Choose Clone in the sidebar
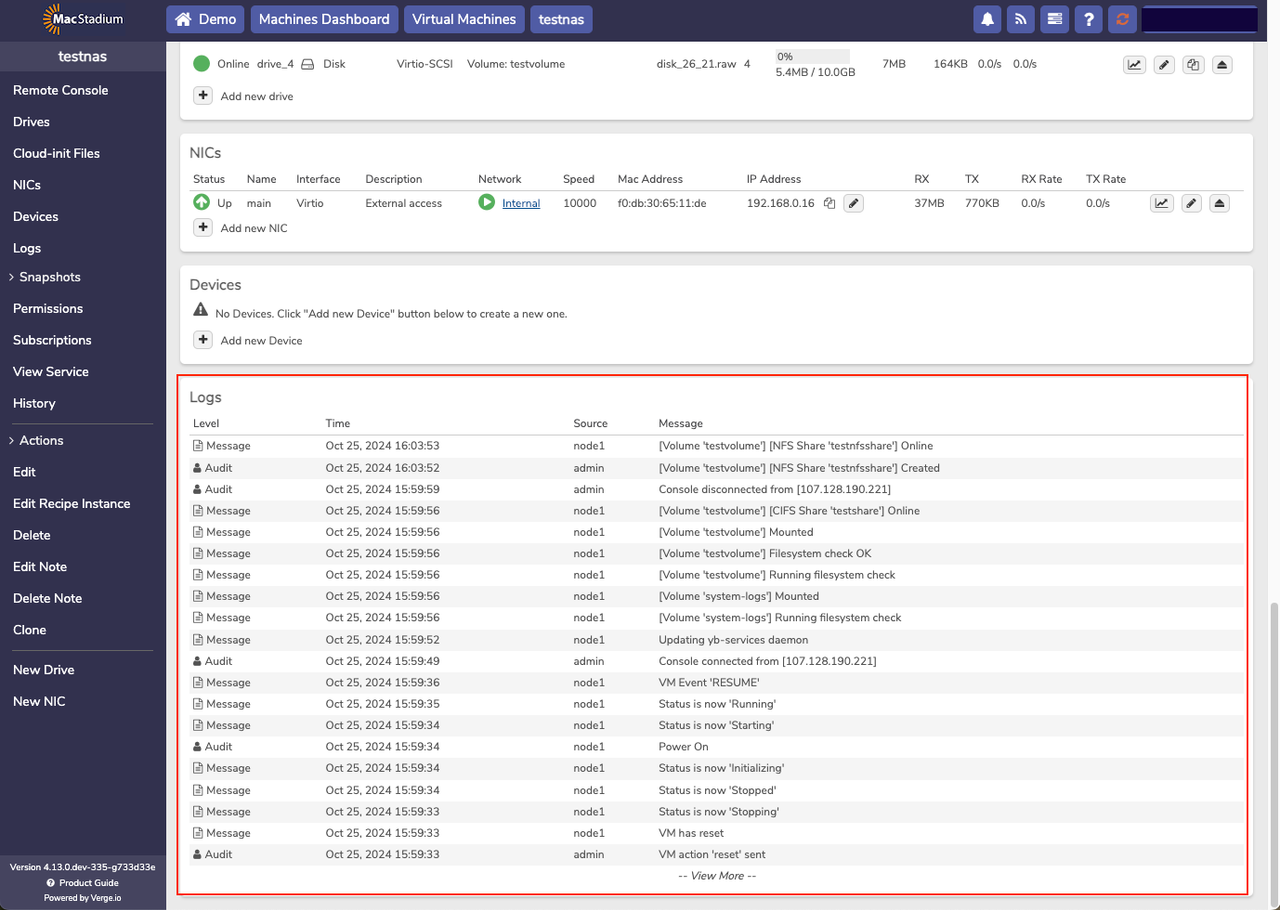The image size is (1280, 910). point(30,630)
